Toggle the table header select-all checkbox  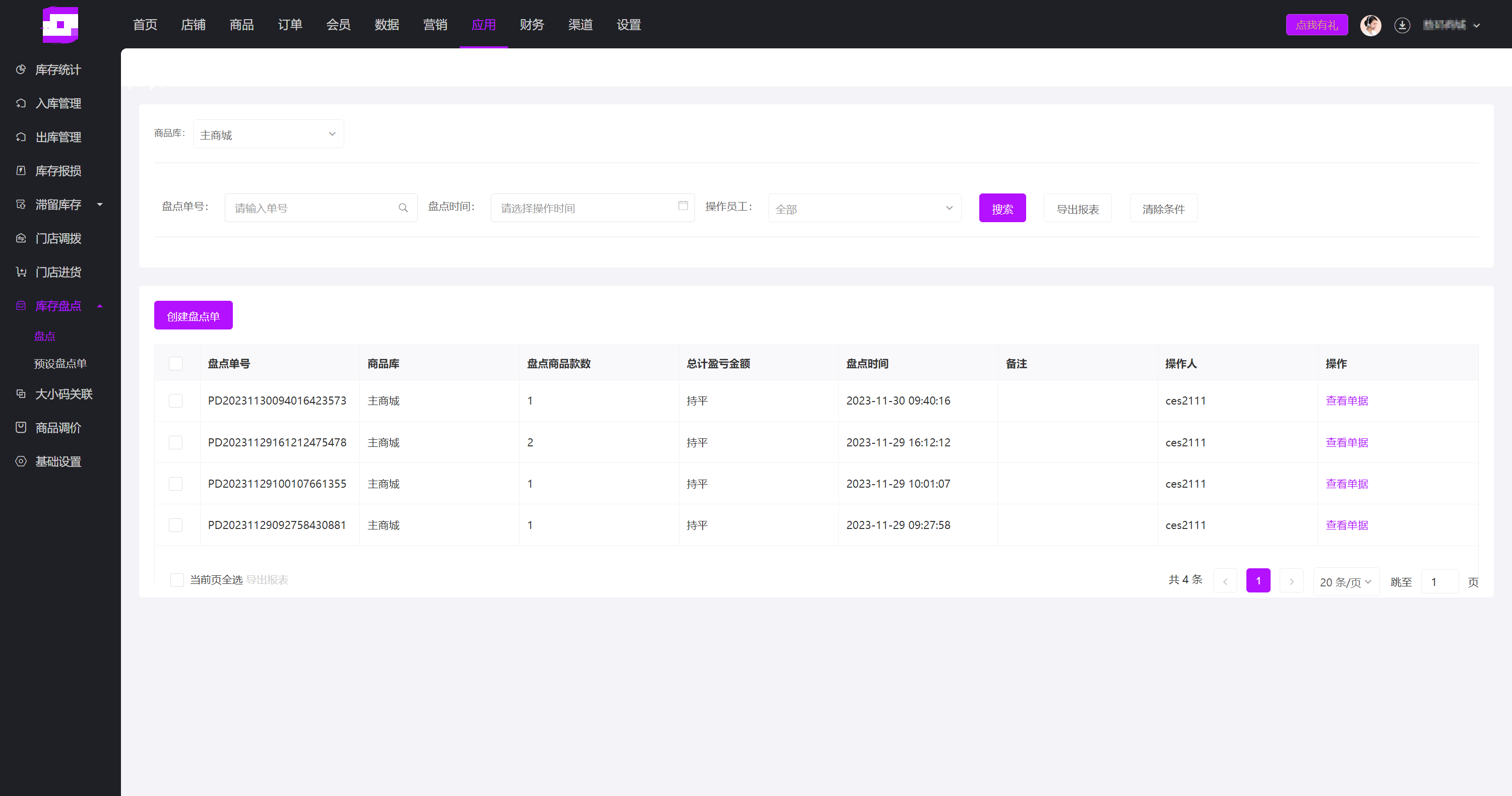click(175, 364)
